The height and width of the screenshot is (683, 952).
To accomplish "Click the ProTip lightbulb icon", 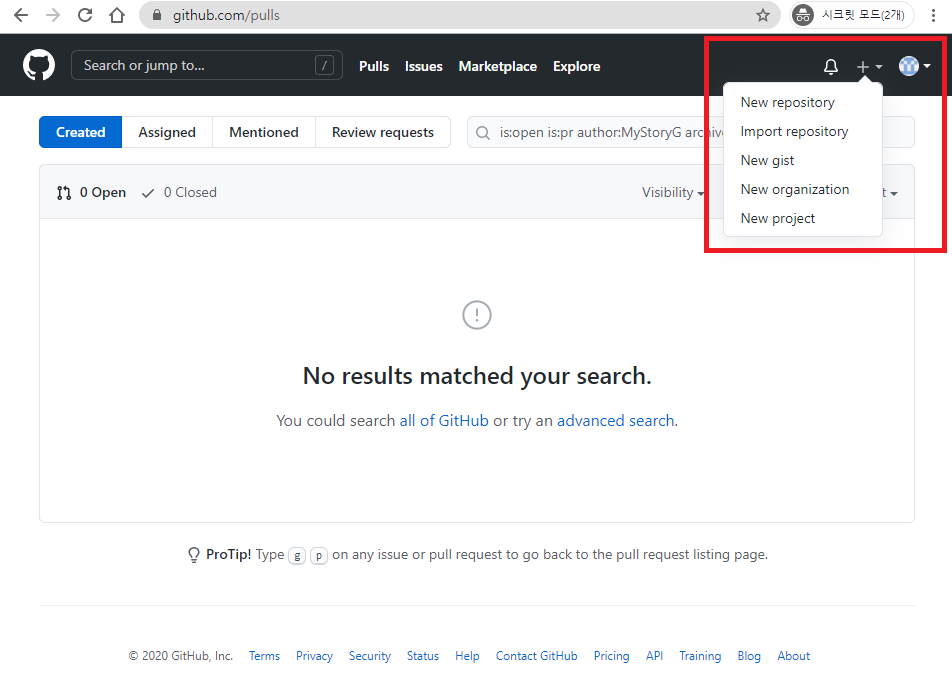I will (193, 554).
